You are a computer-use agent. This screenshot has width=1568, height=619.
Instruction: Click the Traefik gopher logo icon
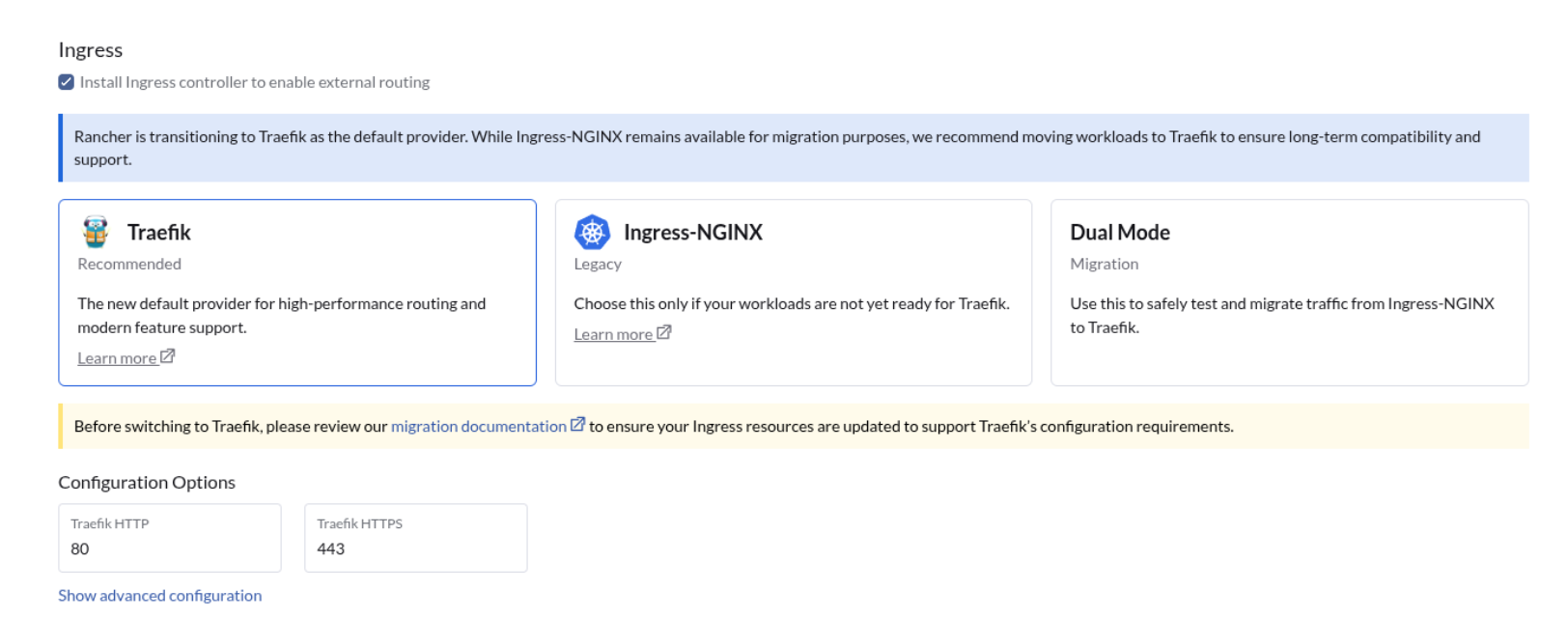pyautogui.click(x=95, y=232)
